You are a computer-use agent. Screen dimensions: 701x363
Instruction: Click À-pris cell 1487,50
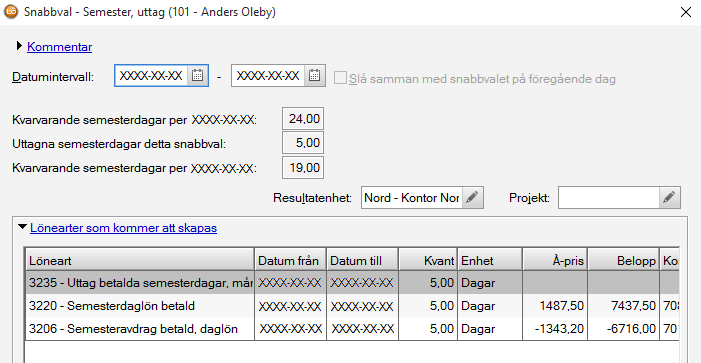(555, 306)
